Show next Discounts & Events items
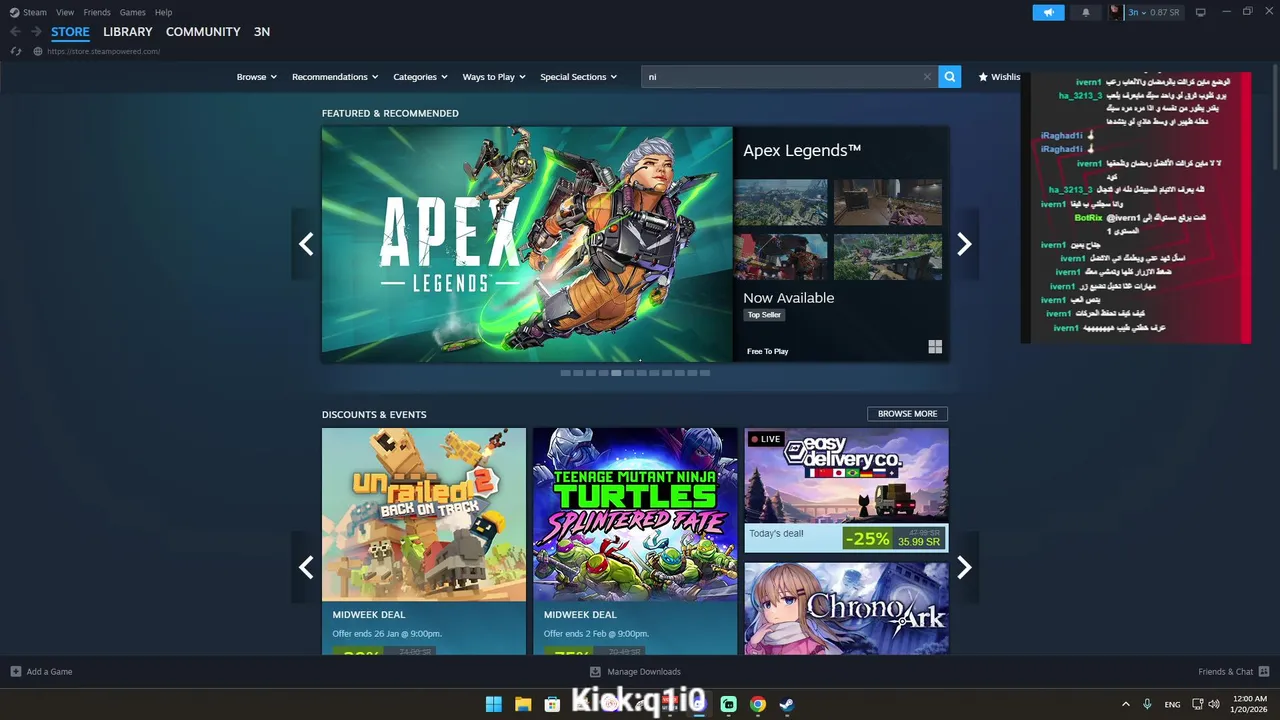Viewport: 1280px width, 720px height. (964, 567)
